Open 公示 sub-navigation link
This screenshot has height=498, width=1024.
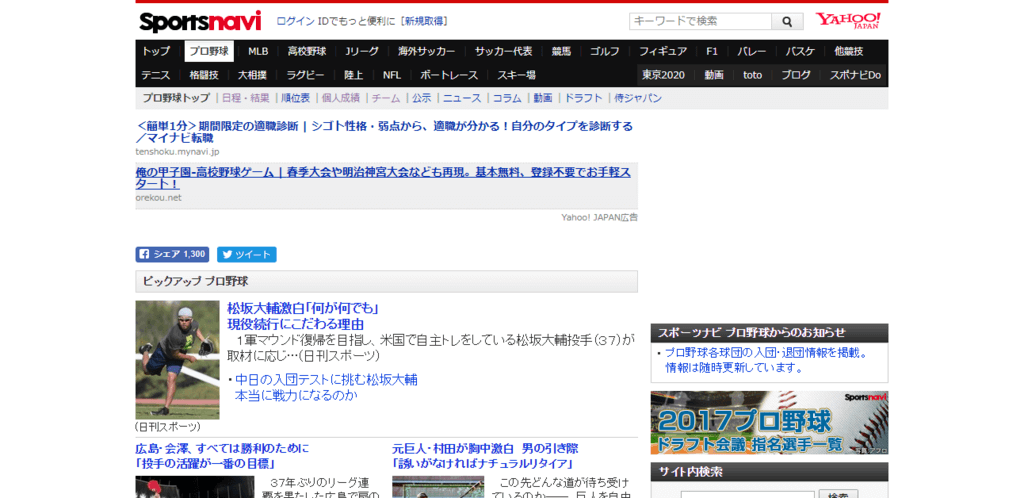click(x=421, y=98)
